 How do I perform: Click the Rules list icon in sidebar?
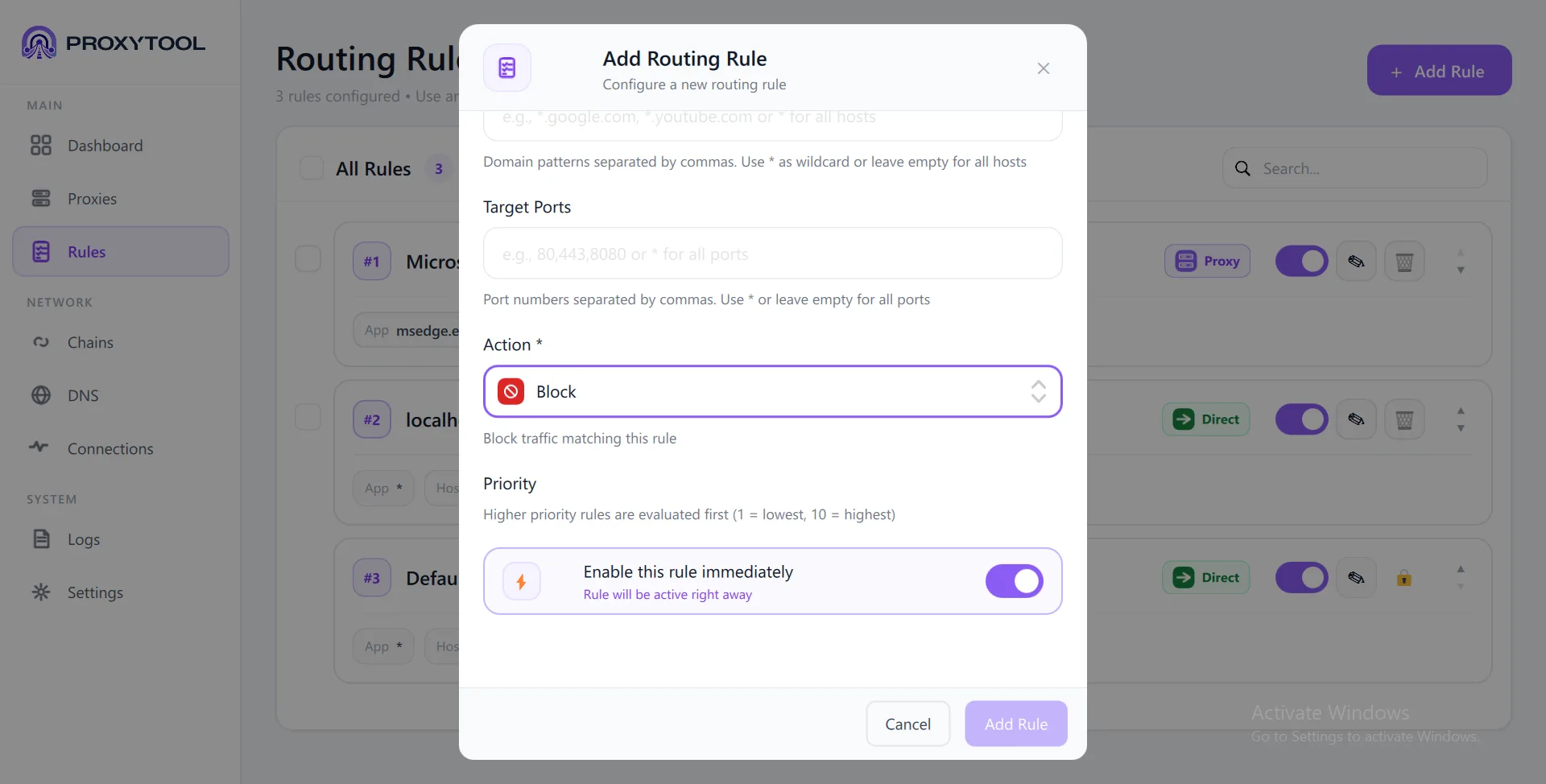tap(41, 252)
